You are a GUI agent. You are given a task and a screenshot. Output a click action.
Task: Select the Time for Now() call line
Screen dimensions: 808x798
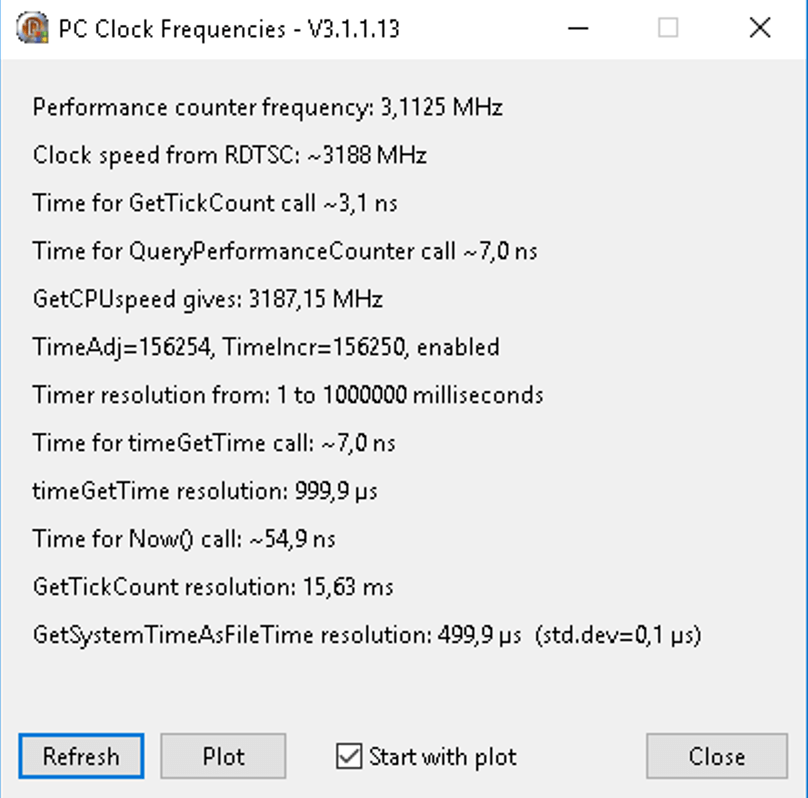183,539
